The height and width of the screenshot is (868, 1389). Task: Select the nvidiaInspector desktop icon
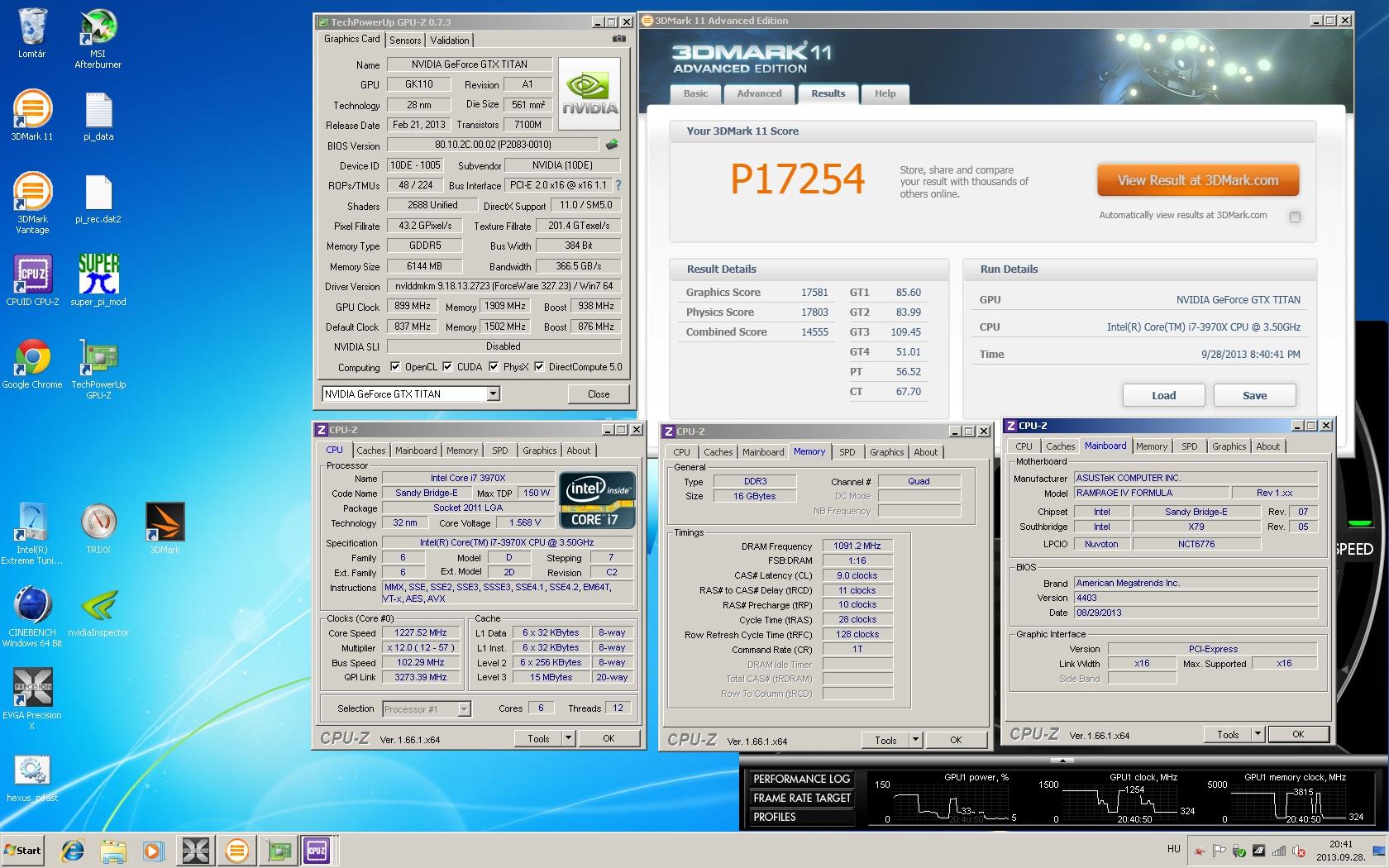[98, 612]
